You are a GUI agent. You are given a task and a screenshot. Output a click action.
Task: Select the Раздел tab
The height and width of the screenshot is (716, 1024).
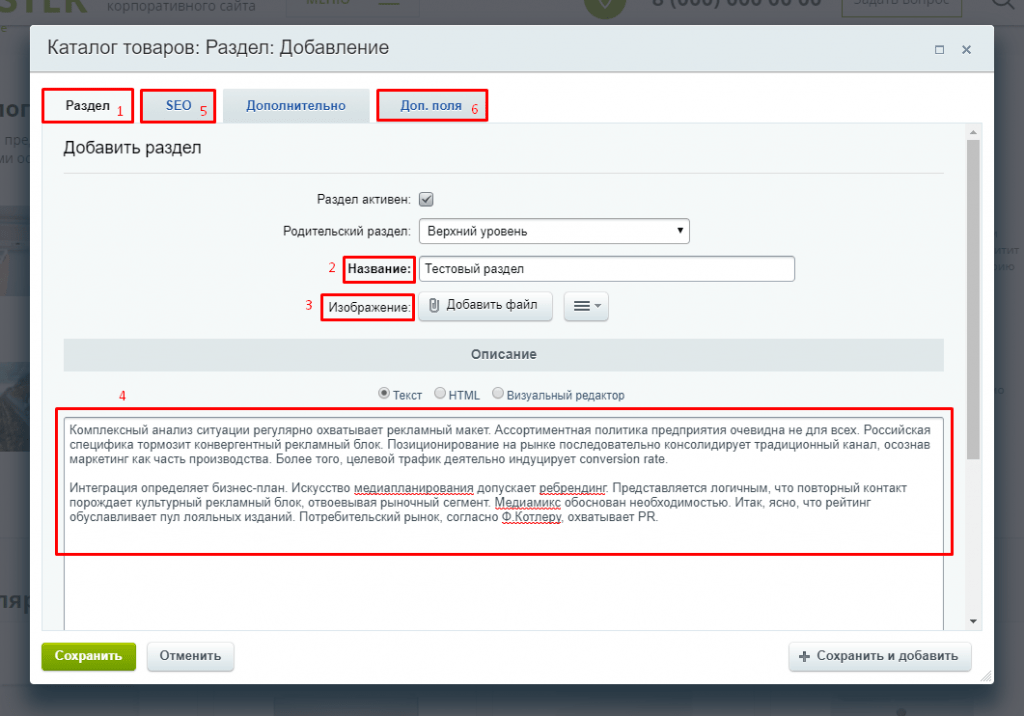87,105
